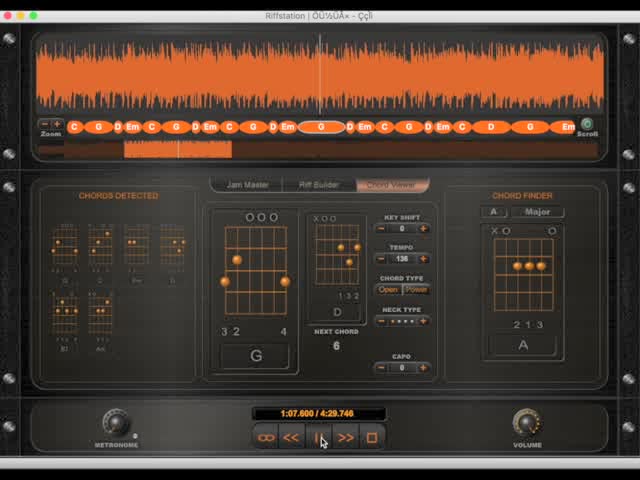Click the Volume knob

[x=526, y=423]
